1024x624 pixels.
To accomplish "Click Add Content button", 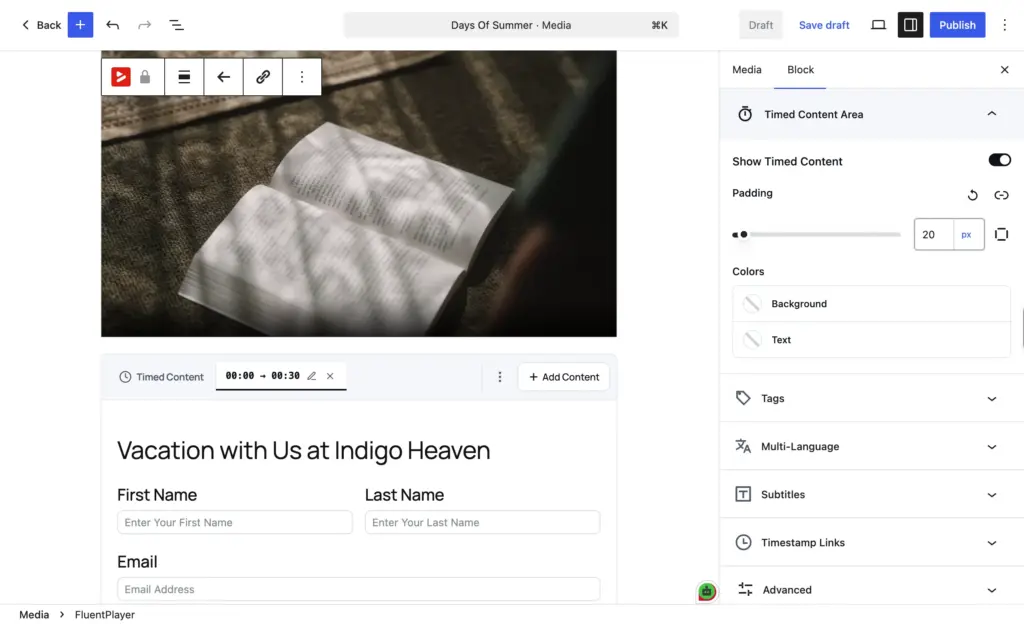I will (564, 377).
